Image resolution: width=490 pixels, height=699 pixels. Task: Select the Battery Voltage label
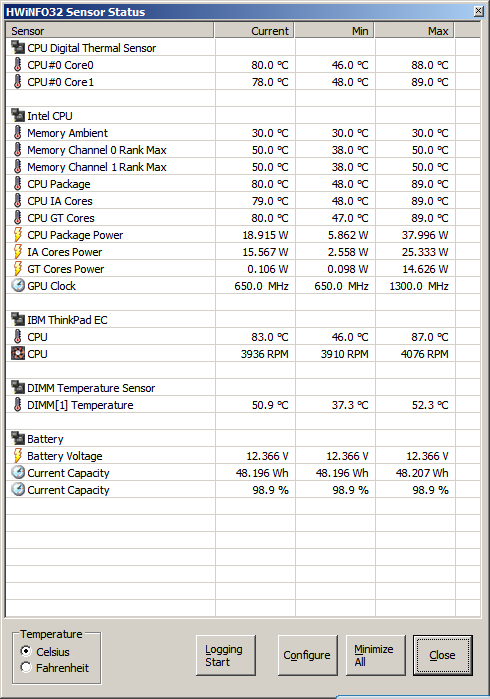pos(65,456)
